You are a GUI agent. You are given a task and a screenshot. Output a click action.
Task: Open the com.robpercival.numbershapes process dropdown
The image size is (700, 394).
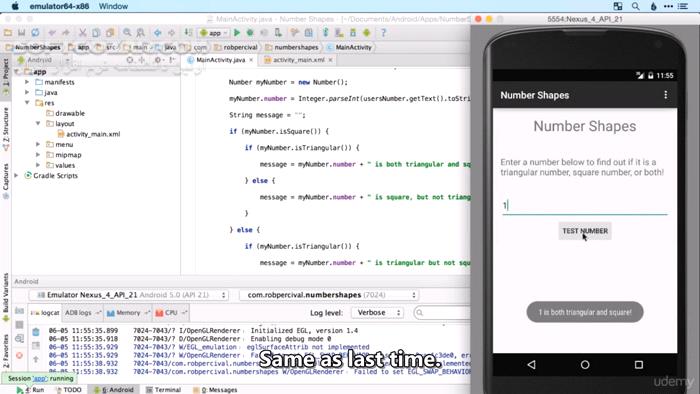point(329,295)
